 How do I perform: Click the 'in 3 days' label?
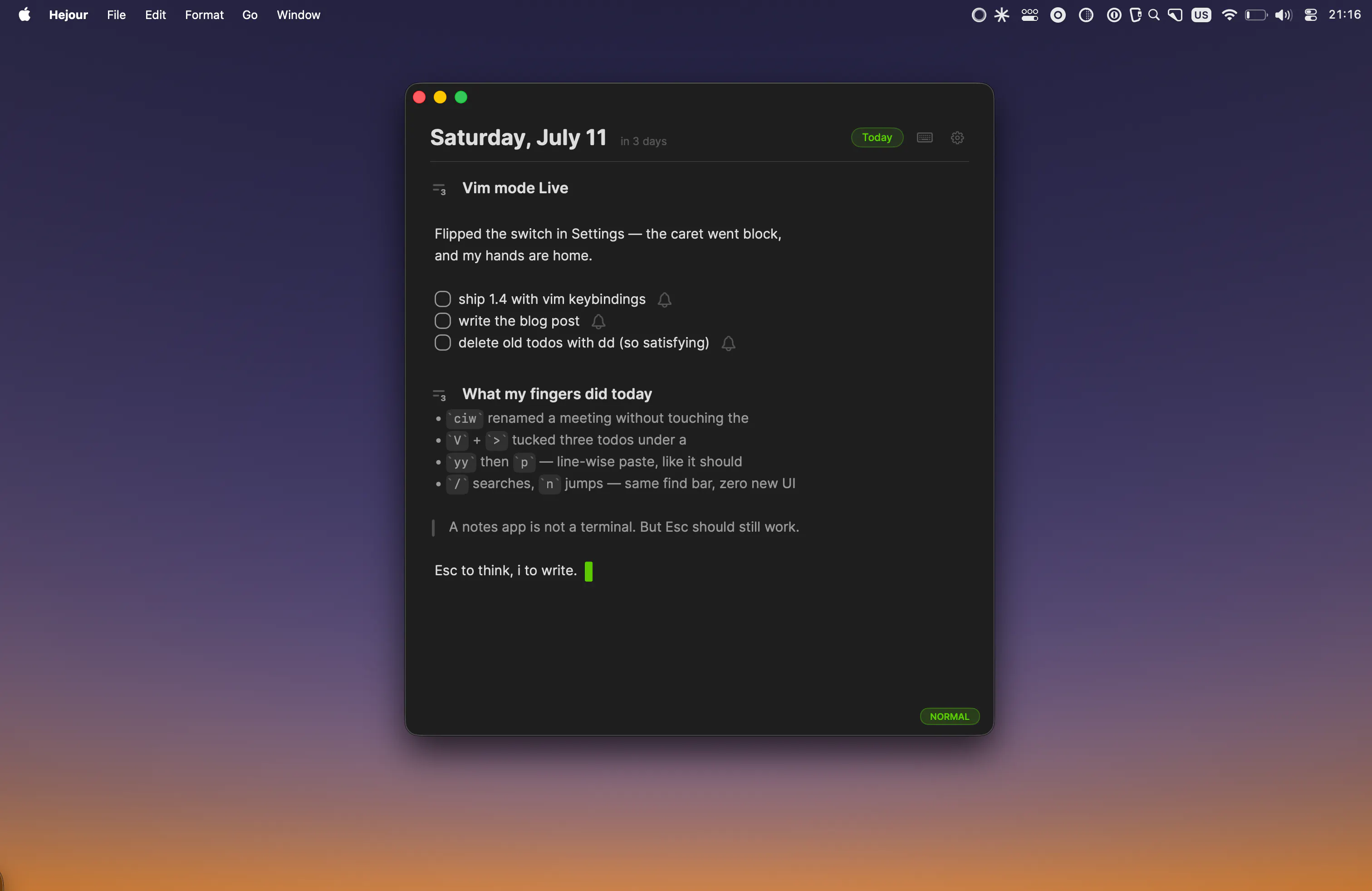point(643,141)
